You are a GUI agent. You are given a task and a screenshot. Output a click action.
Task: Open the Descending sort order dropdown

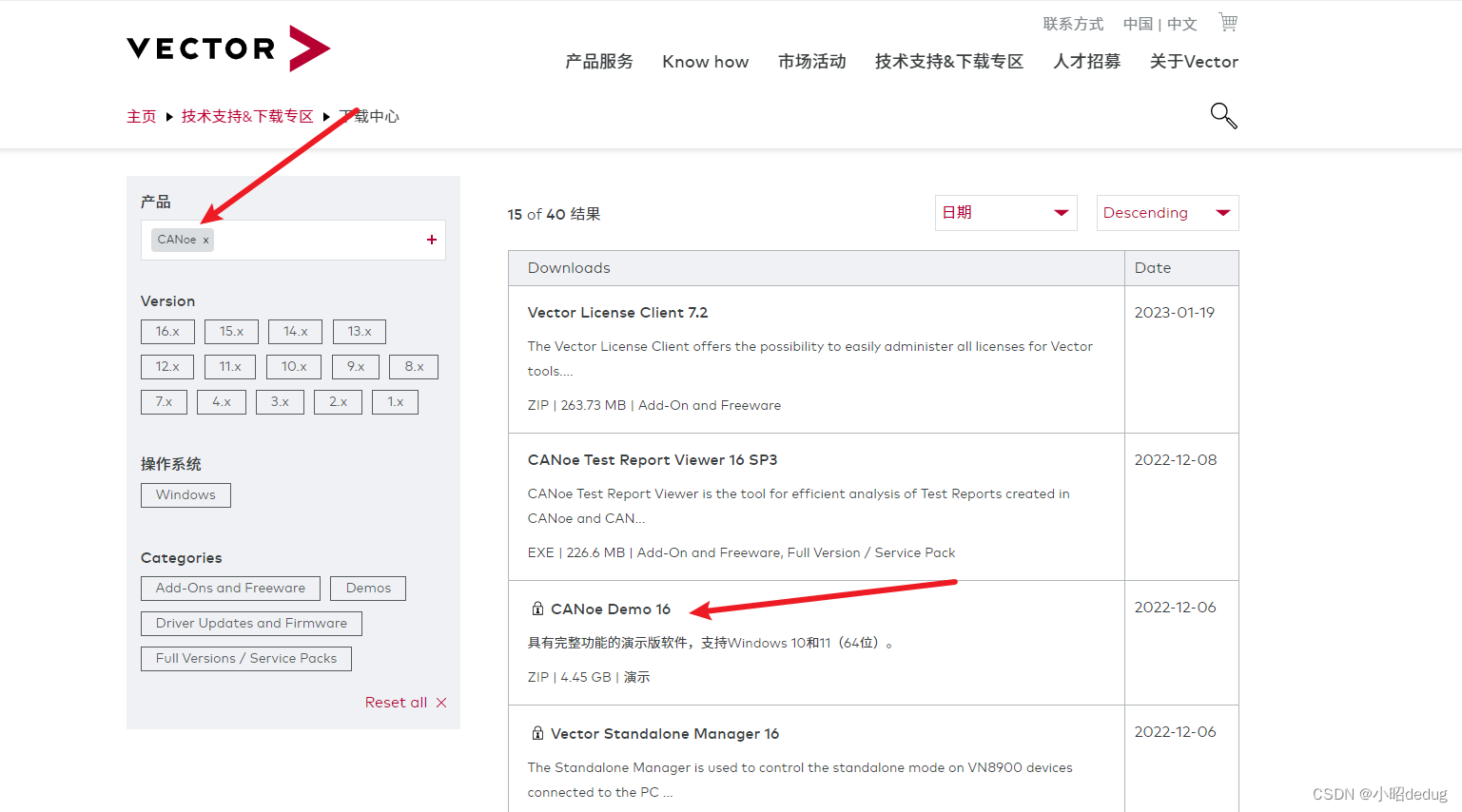(1168, 213)
